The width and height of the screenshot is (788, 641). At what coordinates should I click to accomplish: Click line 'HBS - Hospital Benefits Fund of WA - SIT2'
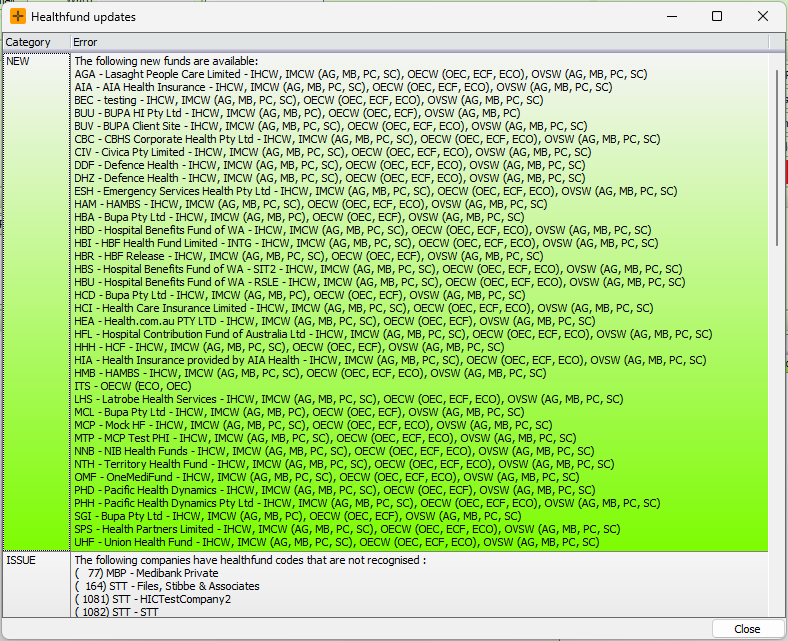point(378,269)
